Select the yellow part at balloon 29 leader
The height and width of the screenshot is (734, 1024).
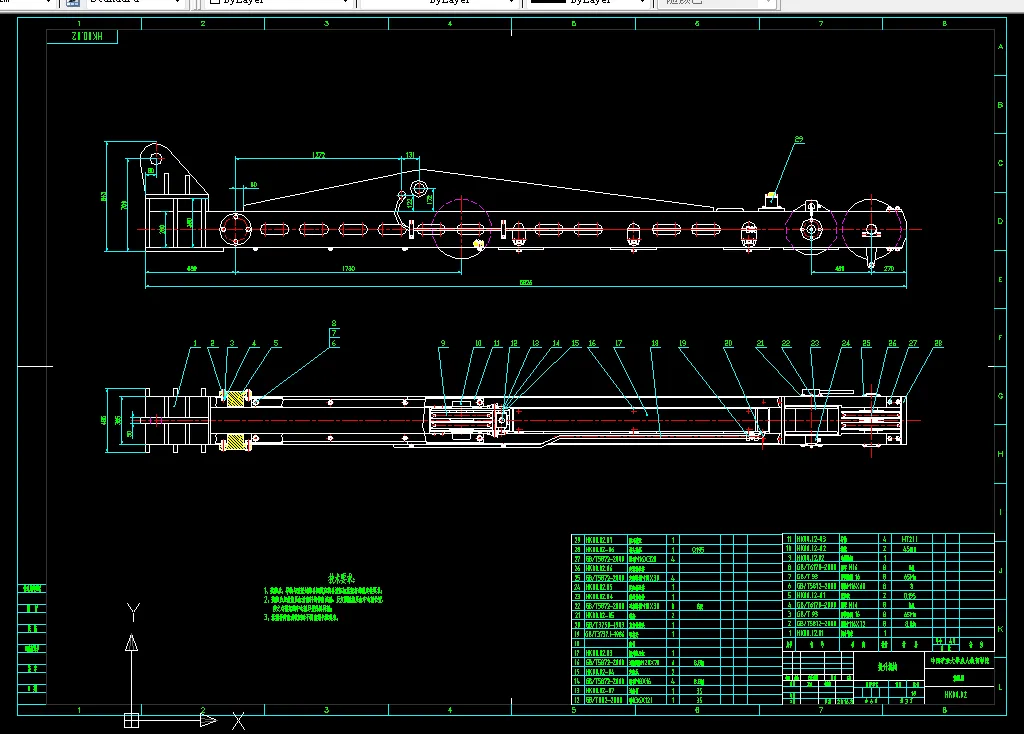pyautogui.click(x=771, y=195)
